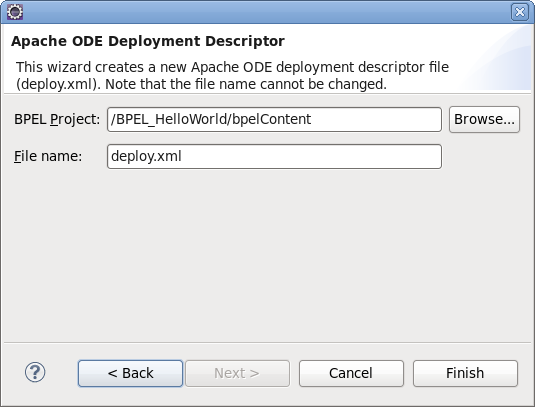Place cursor in /BPEL_HelloWorld/bpelContent text
The height and width of the screenshot is (407, 535).
[x=211, y=119]
